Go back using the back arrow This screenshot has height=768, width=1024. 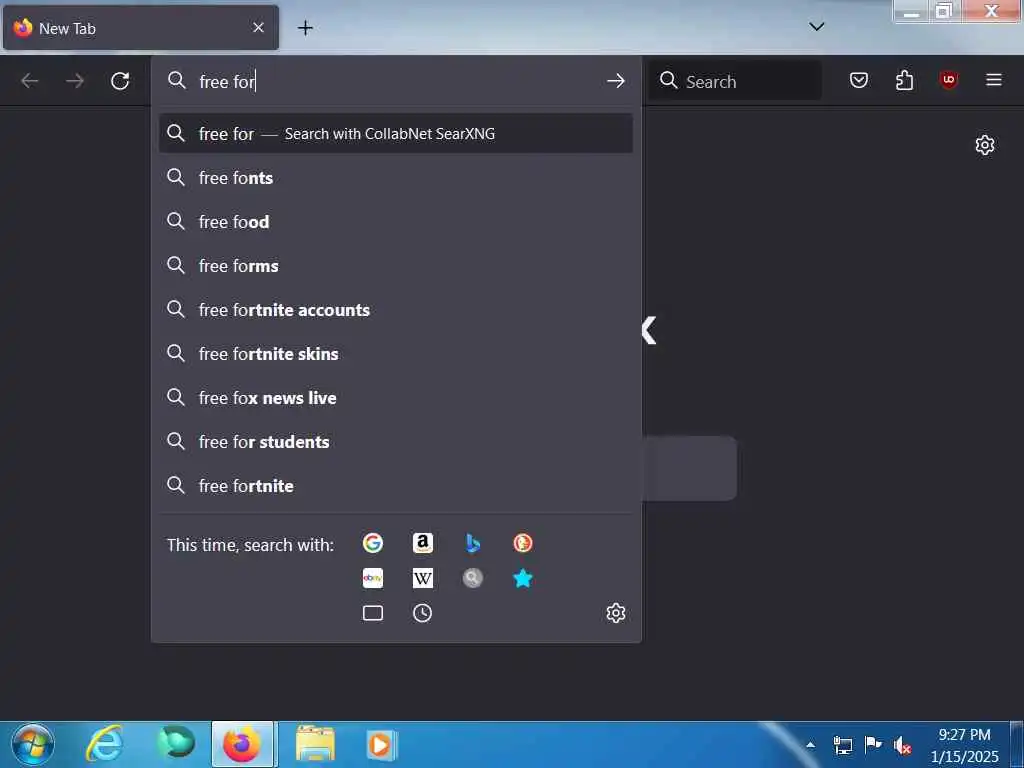coord(30,81)
